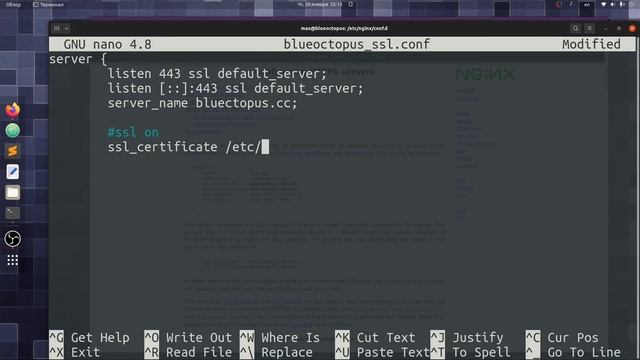
Task: Click the '^W Where Is' shortcut
Action: tap(280, 338)
